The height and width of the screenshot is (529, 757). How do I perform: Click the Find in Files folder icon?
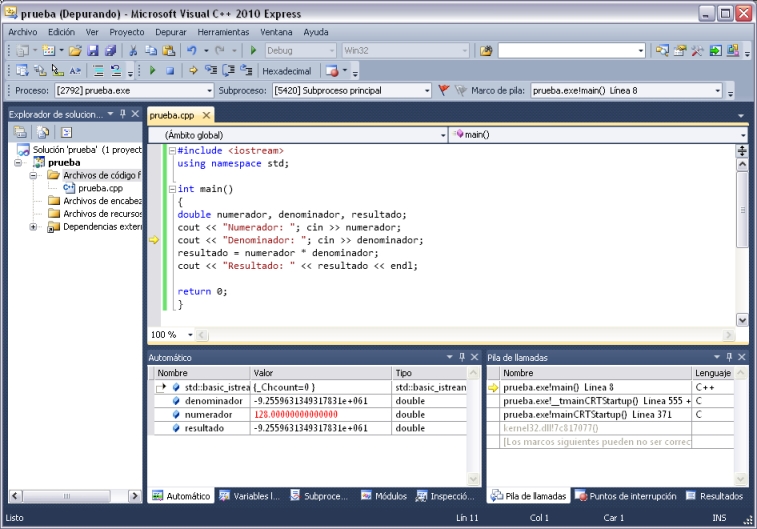point(486,50)
